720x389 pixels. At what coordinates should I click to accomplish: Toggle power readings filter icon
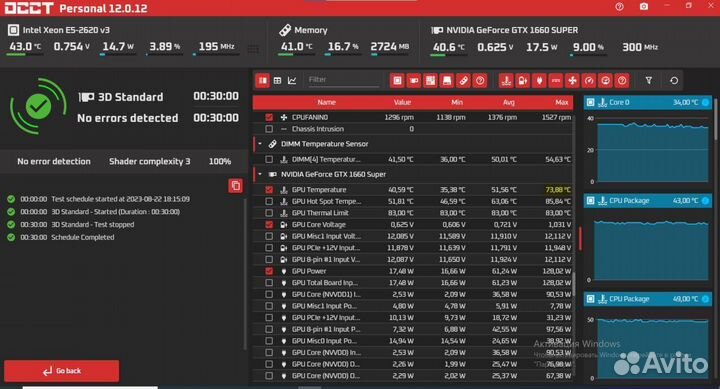(x=539, y=80)
